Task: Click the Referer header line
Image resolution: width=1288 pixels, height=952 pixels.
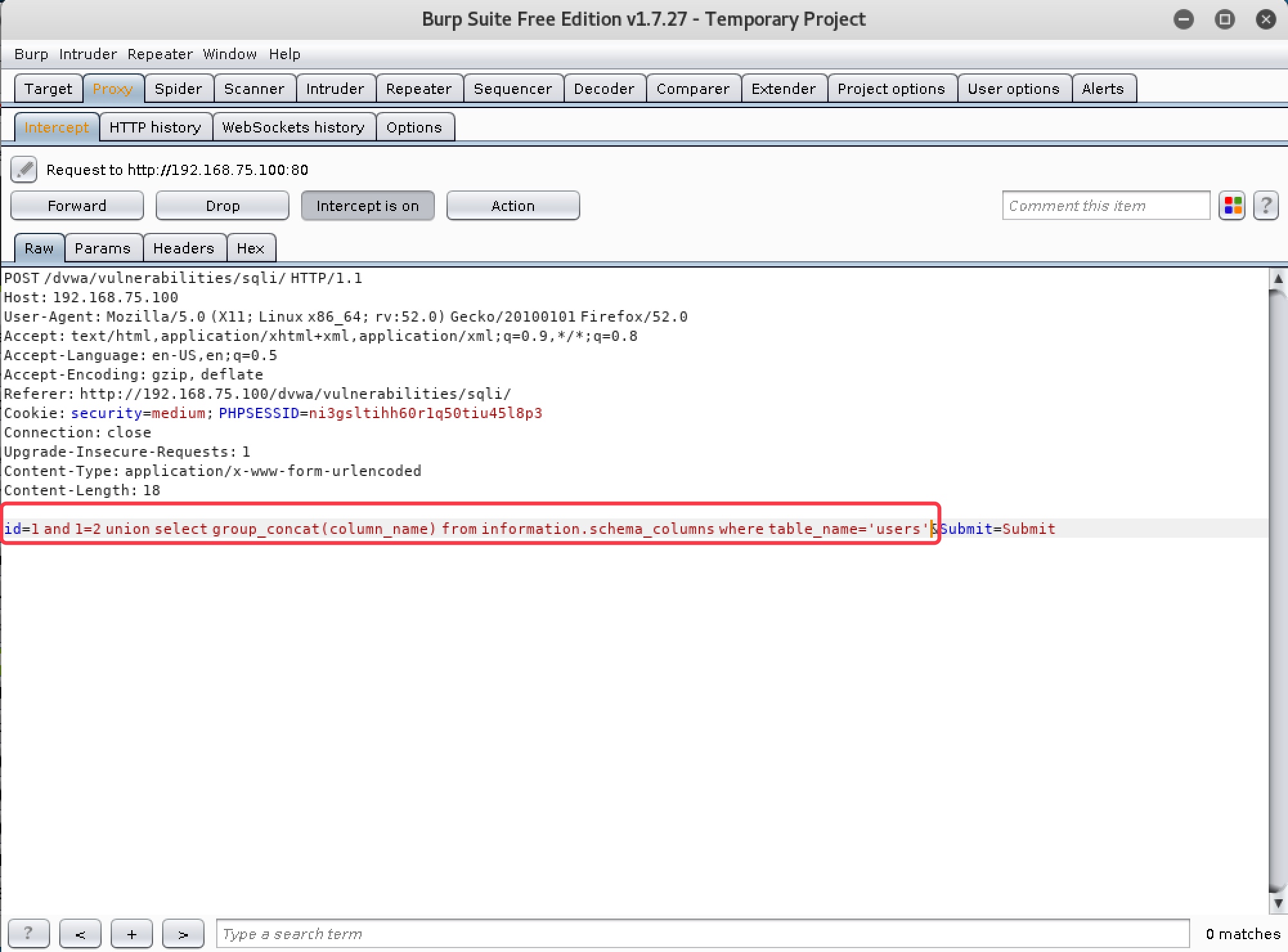Action: [x=257, y=394]
